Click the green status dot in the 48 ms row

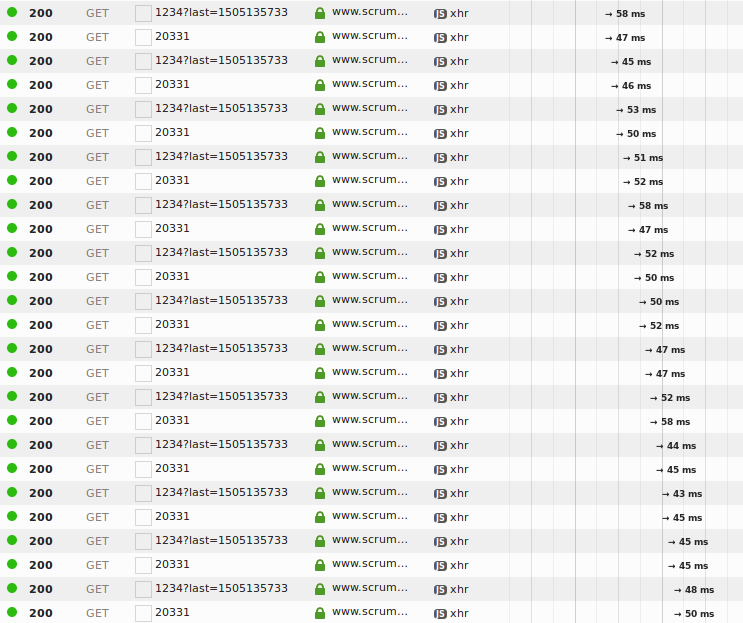coord(12,588)
